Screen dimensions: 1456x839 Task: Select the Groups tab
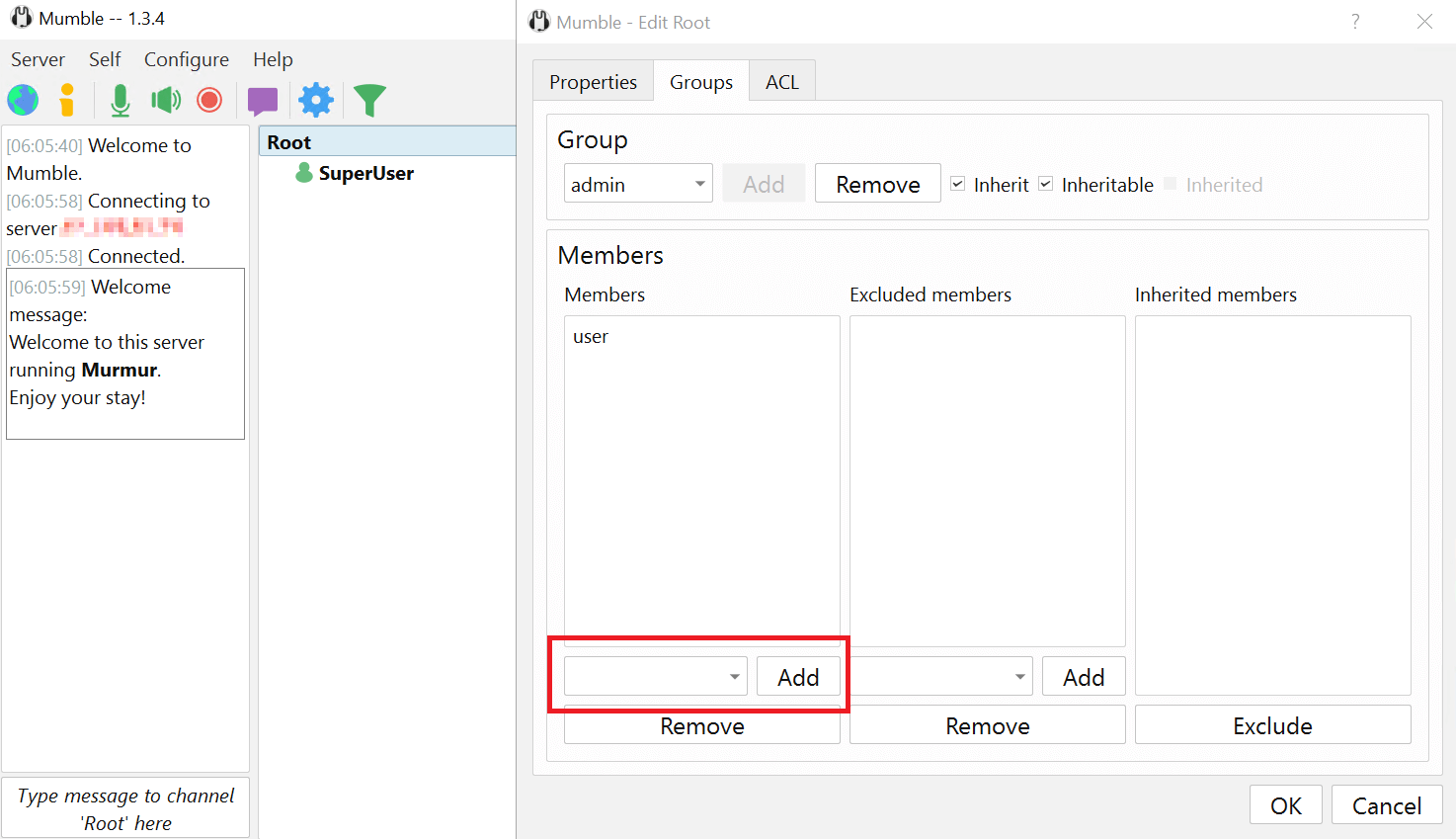701,82
